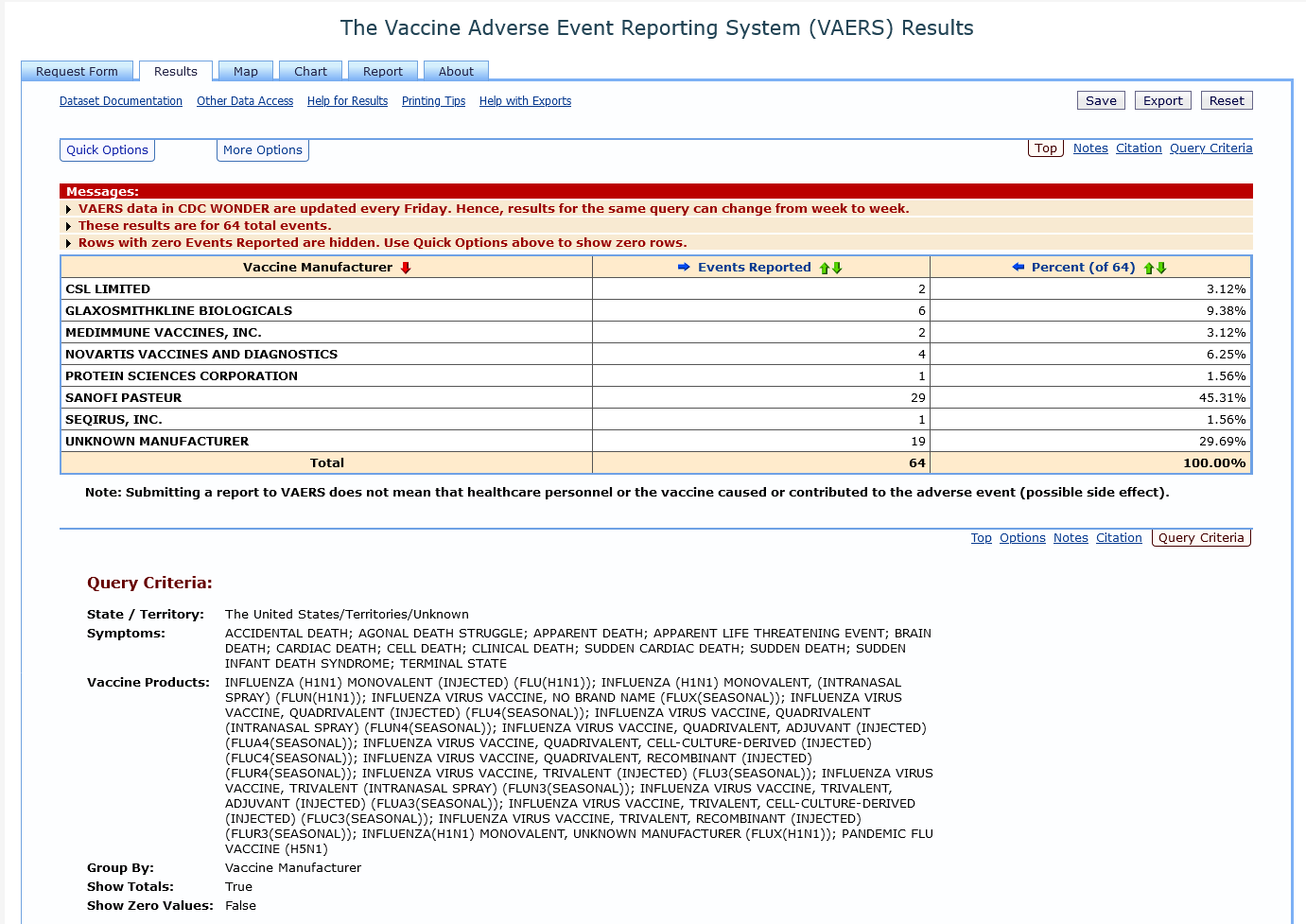Open Dataset Documentation link
Image resolution: width=1306 pixels, height=924 pixels.
[121, 101]
